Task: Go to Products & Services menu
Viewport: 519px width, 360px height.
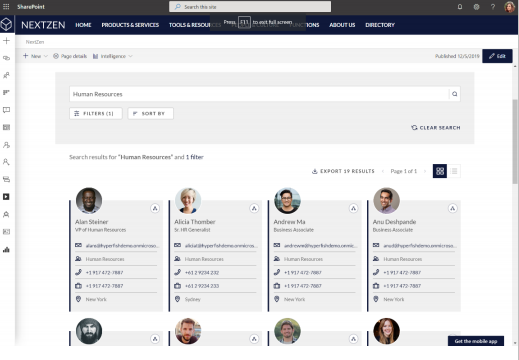Action: pos(130,25)
